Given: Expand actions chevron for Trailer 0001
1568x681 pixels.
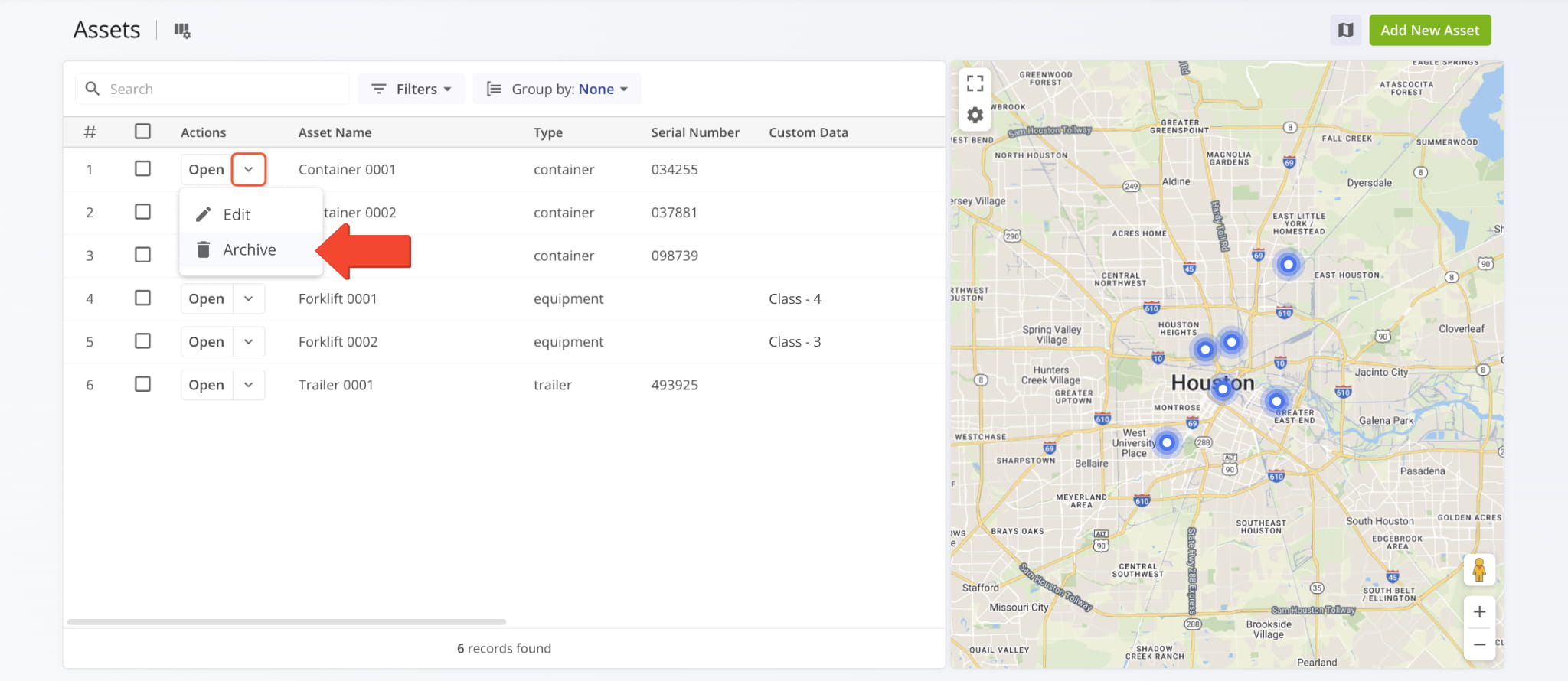Looking at the screenshot, I should [249, 385].
